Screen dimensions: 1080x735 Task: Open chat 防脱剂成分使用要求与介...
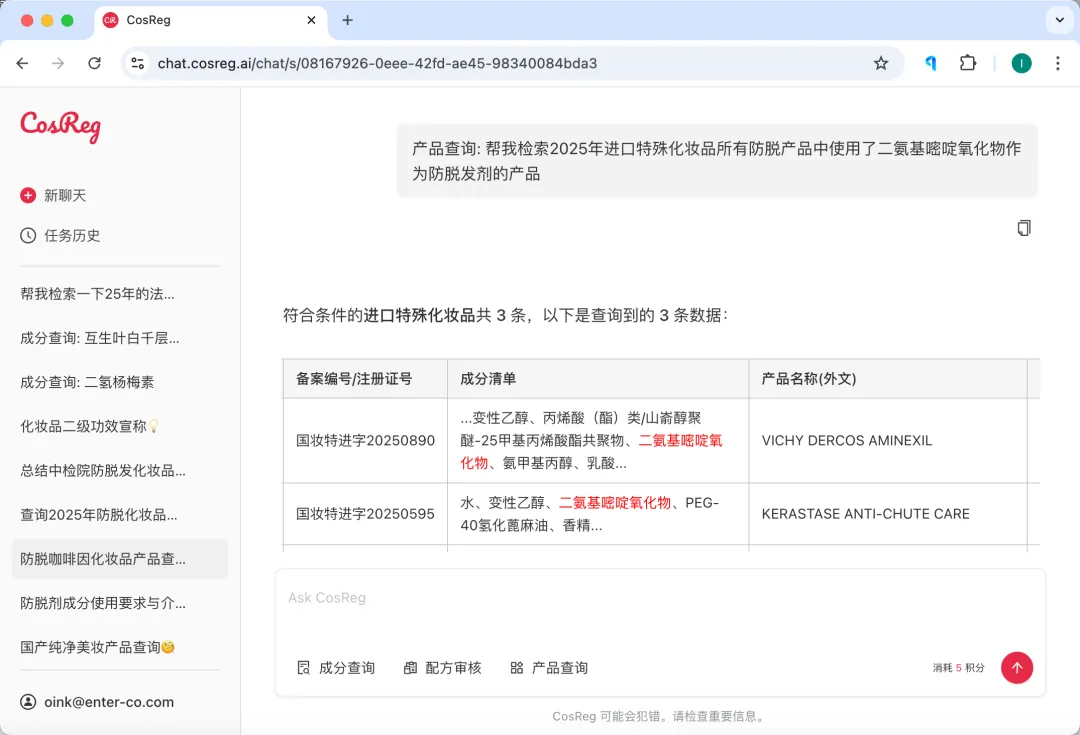pos(103,603)
